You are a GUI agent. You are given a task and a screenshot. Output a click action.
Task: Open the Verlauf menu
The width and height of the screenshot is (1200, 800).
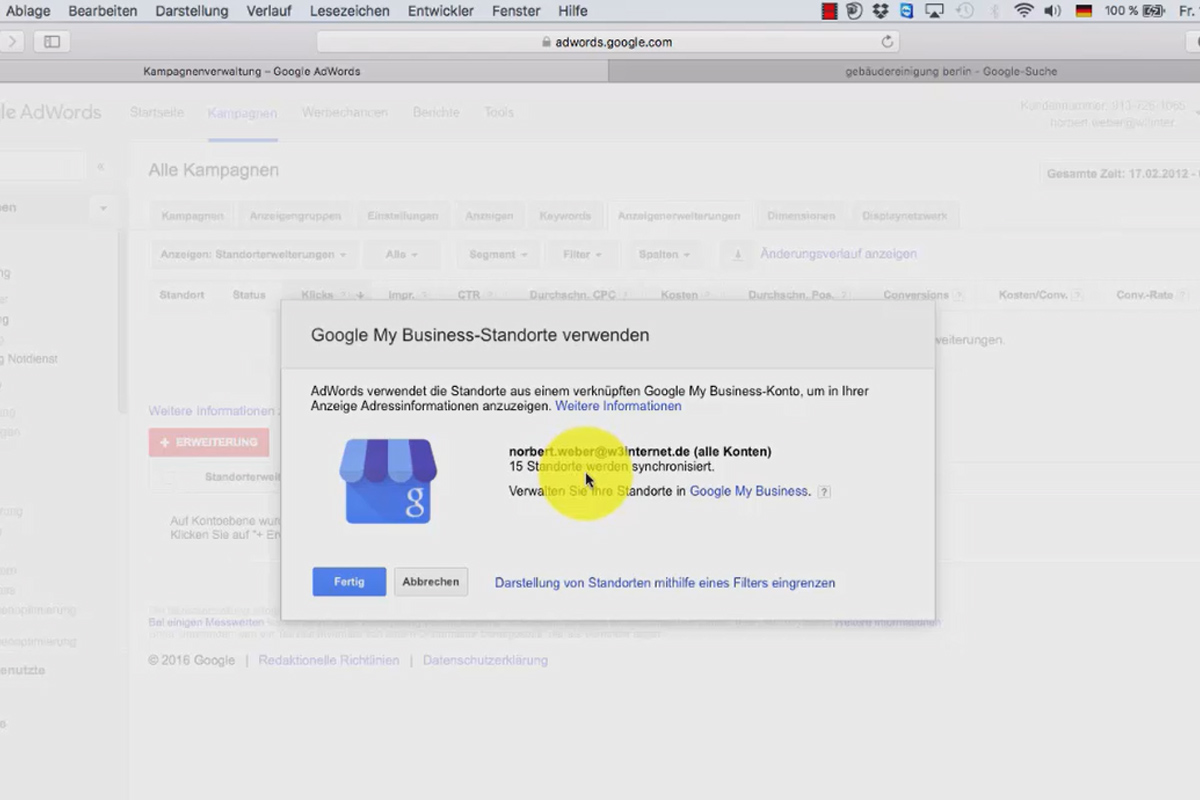click(x=269, y=11)
